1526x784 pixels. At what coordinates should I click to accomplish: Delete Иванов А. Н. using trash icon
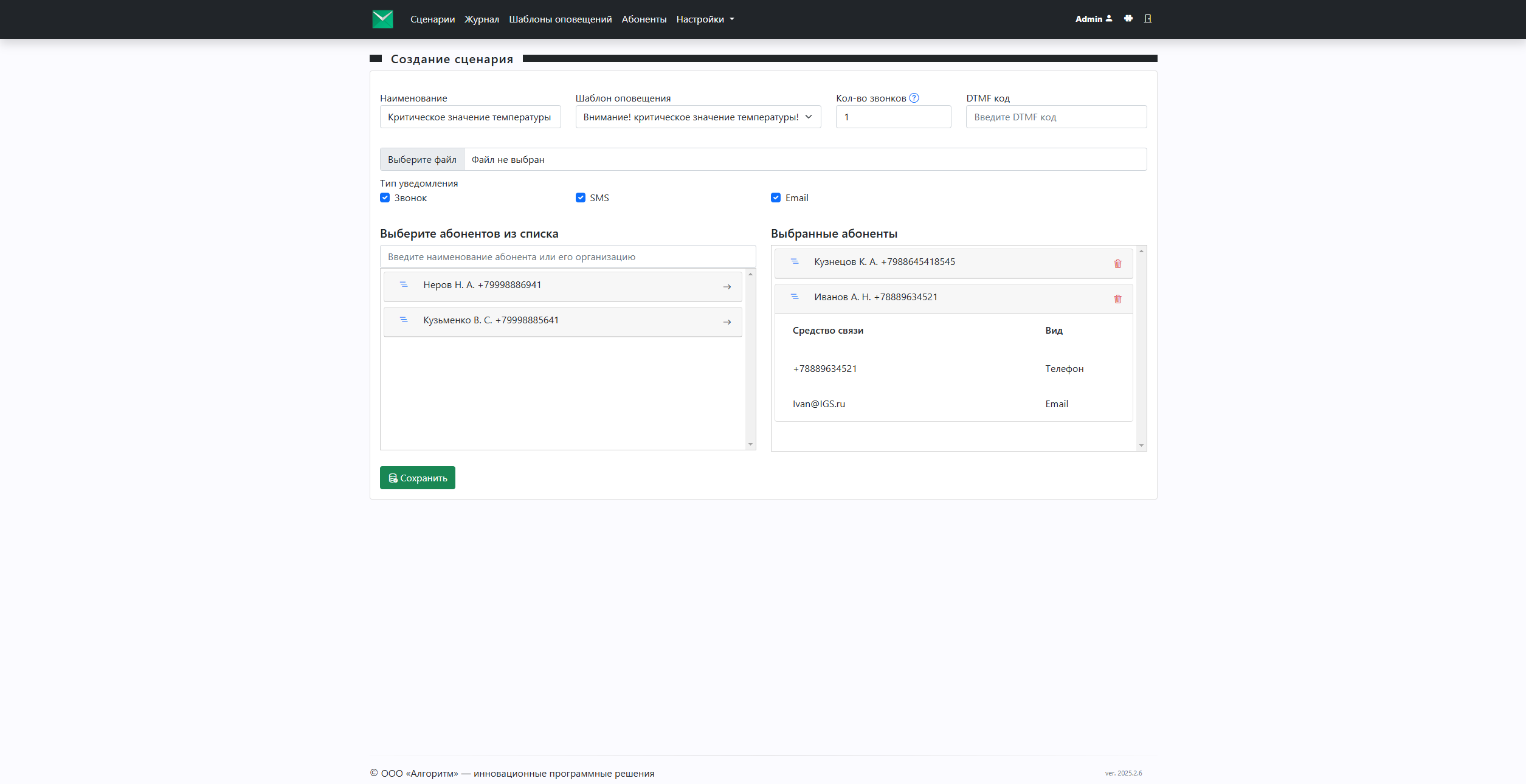[x=1117, y=299]
